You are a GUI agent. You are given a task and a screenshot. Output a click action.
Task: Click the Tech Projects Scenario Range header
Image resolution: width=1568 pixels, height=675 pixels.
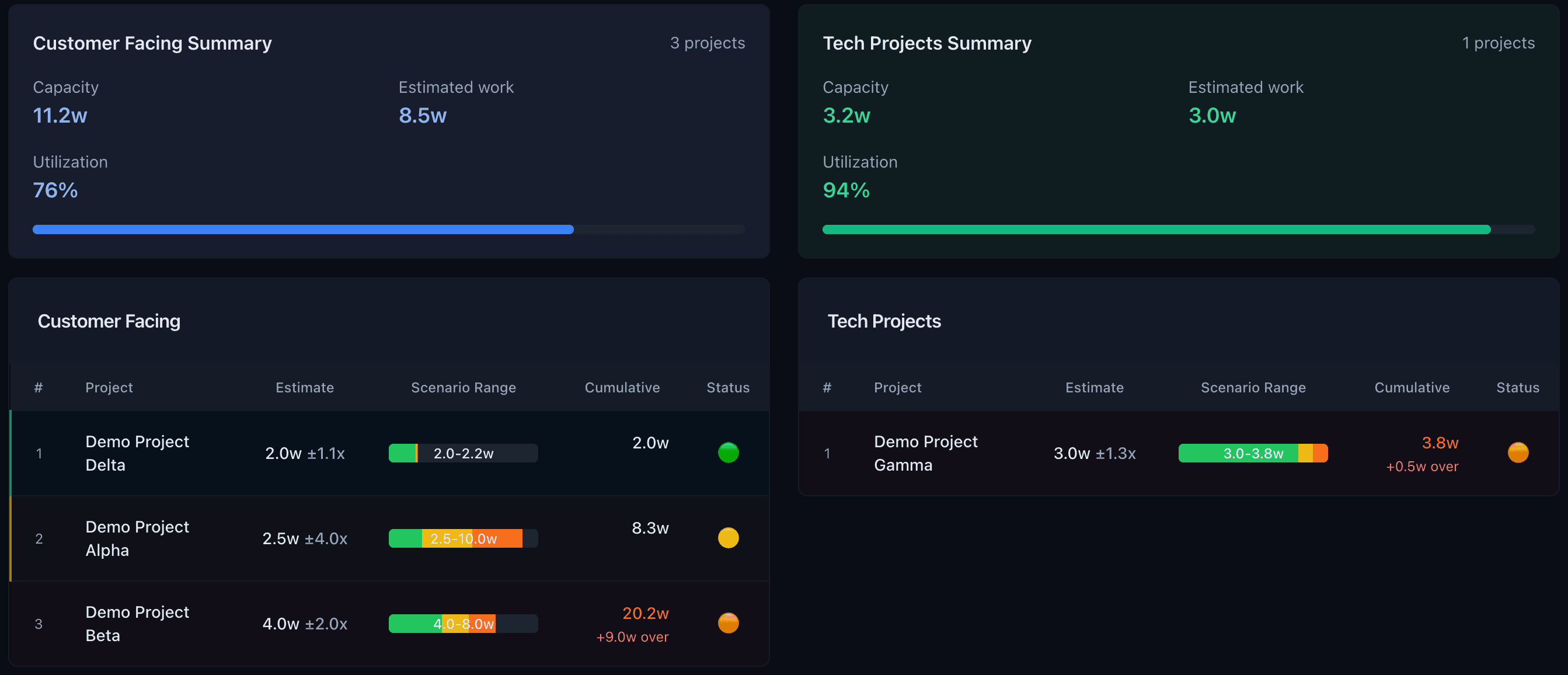(x=1253, y=388)
